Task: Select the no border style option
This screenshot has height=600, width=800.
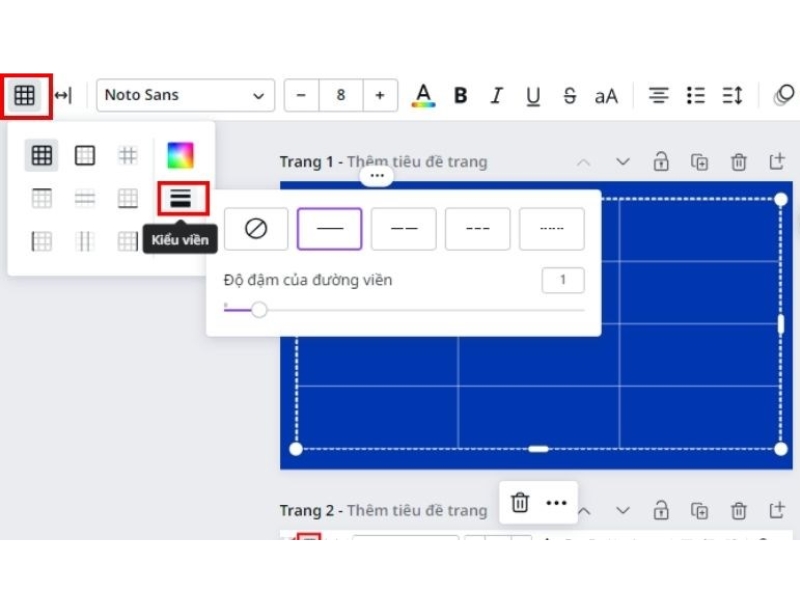Action: click(x=256, y=229)
